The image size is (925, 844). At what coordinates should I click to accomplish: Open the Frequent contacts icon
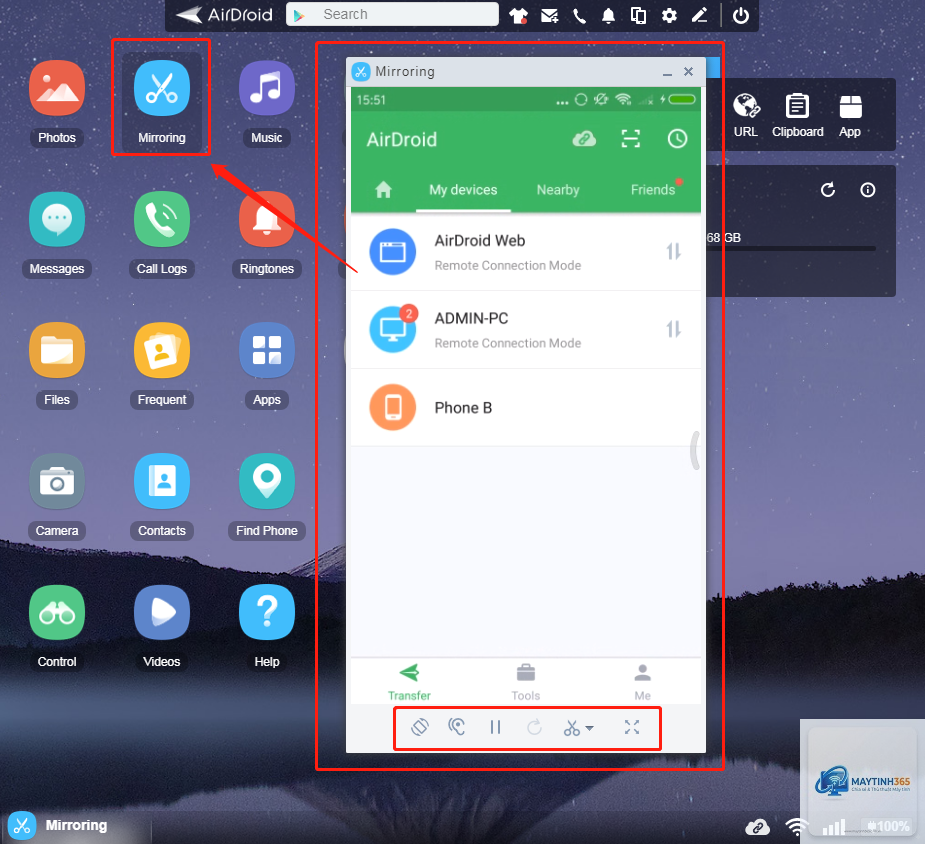162,350
